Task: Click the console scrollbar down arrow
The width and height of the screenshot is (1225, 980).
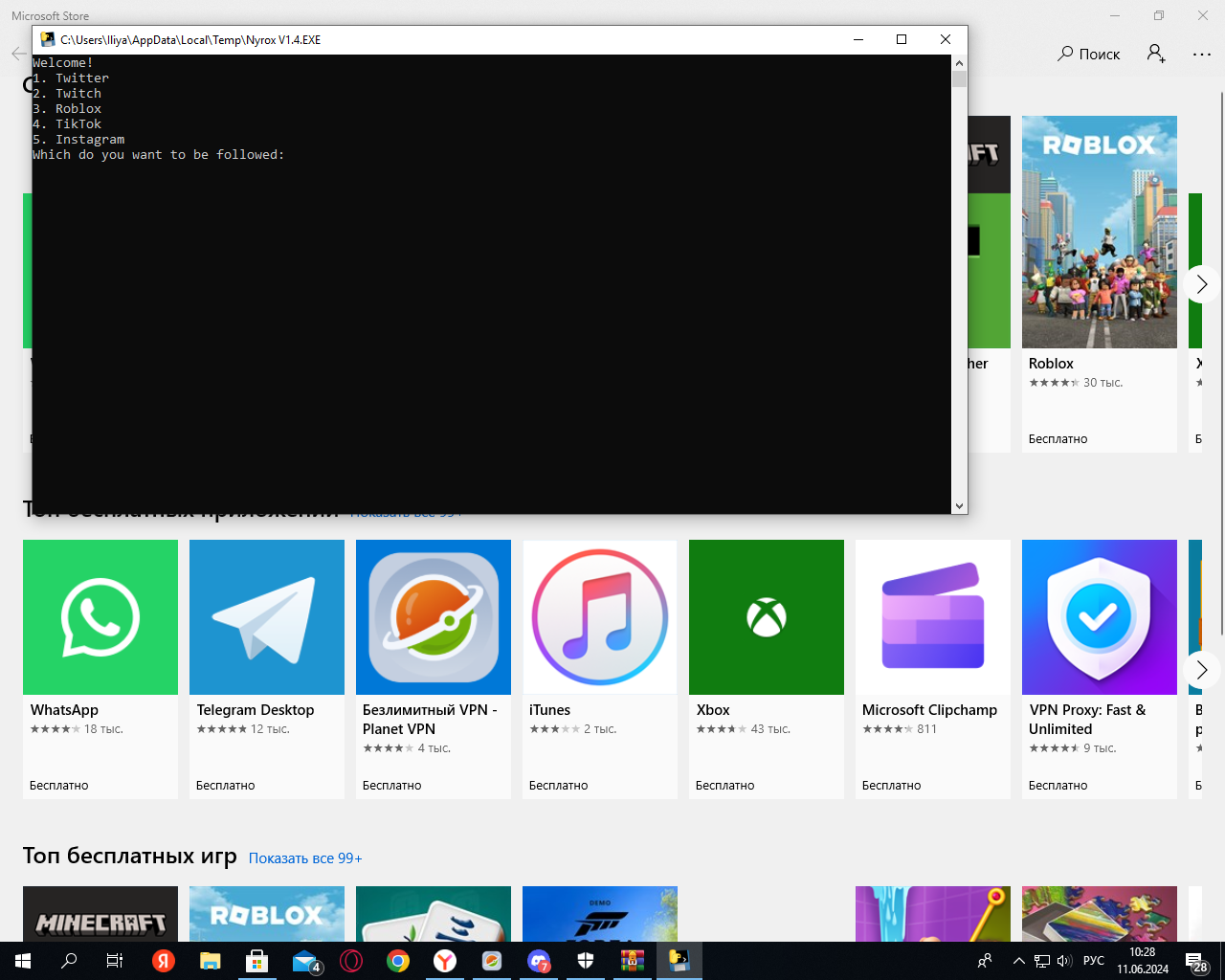Action: 959,505
